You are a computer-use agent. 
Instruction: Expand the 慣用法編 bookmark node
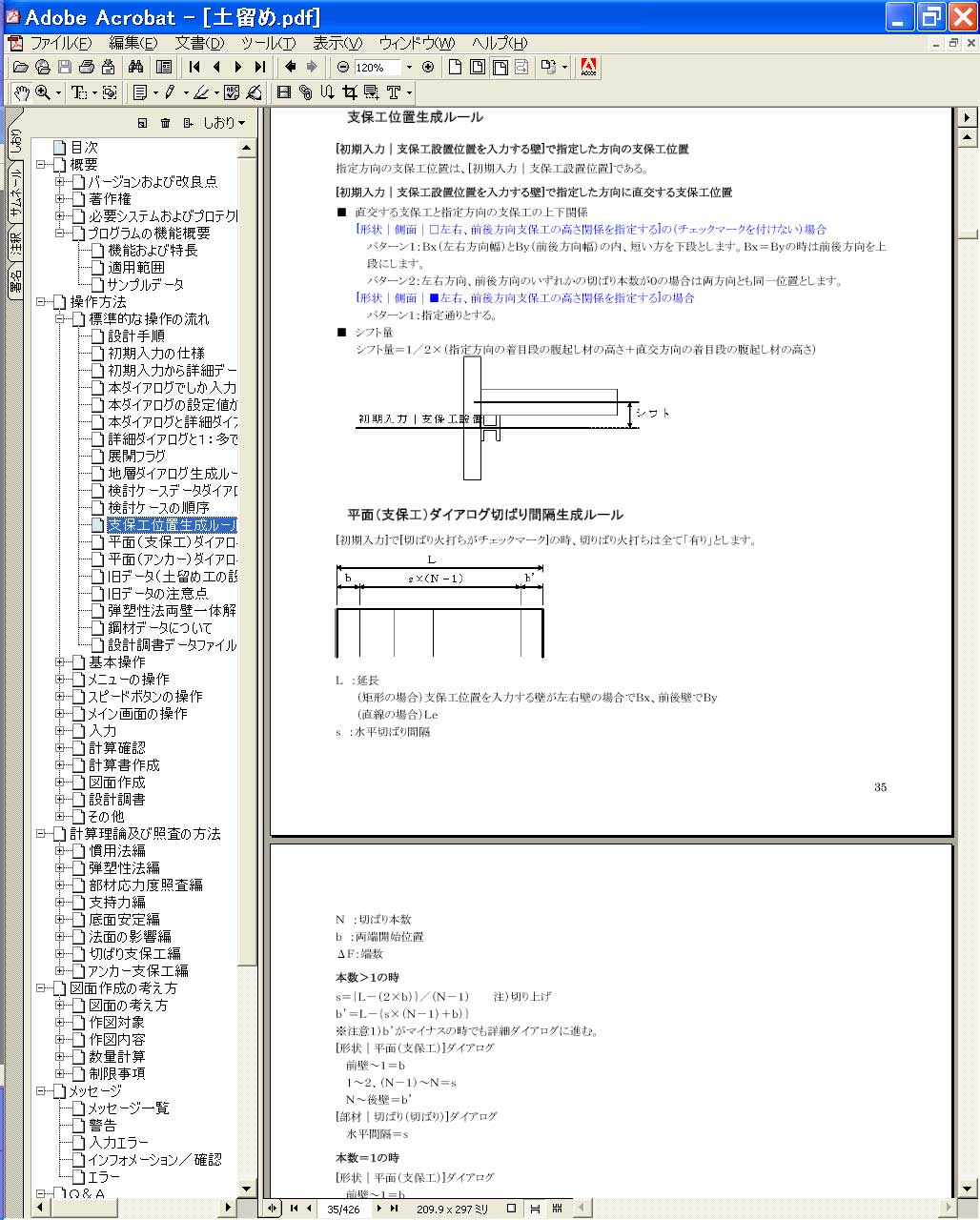[61, 851]
